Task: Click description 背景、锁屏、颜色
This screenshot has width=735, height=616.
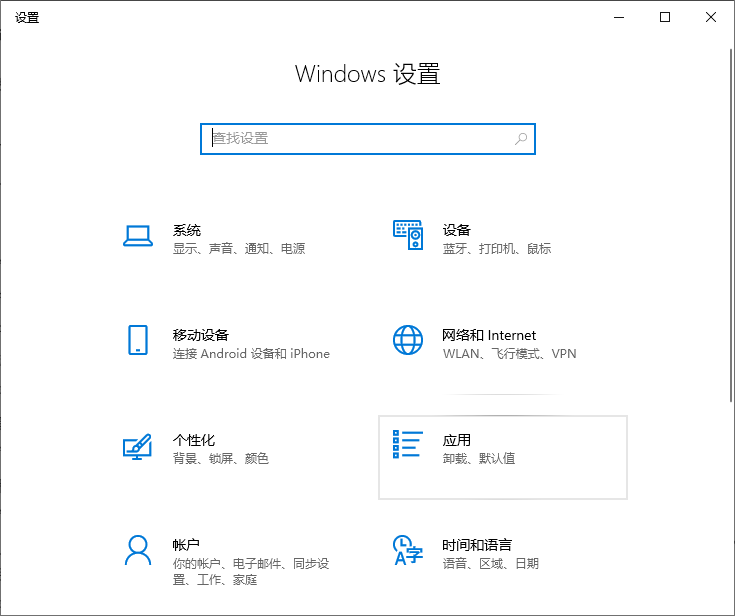Action: pos(221,458)
